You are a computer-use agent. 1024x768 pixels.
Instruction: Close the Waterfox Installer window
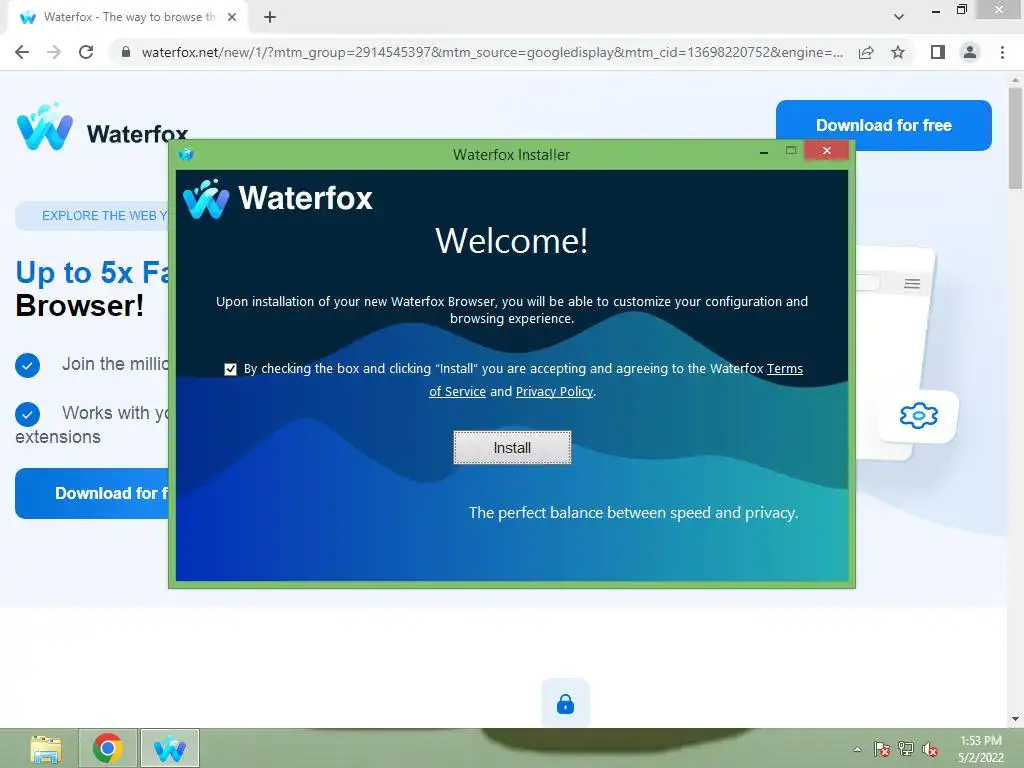click(x=827, y=151)
